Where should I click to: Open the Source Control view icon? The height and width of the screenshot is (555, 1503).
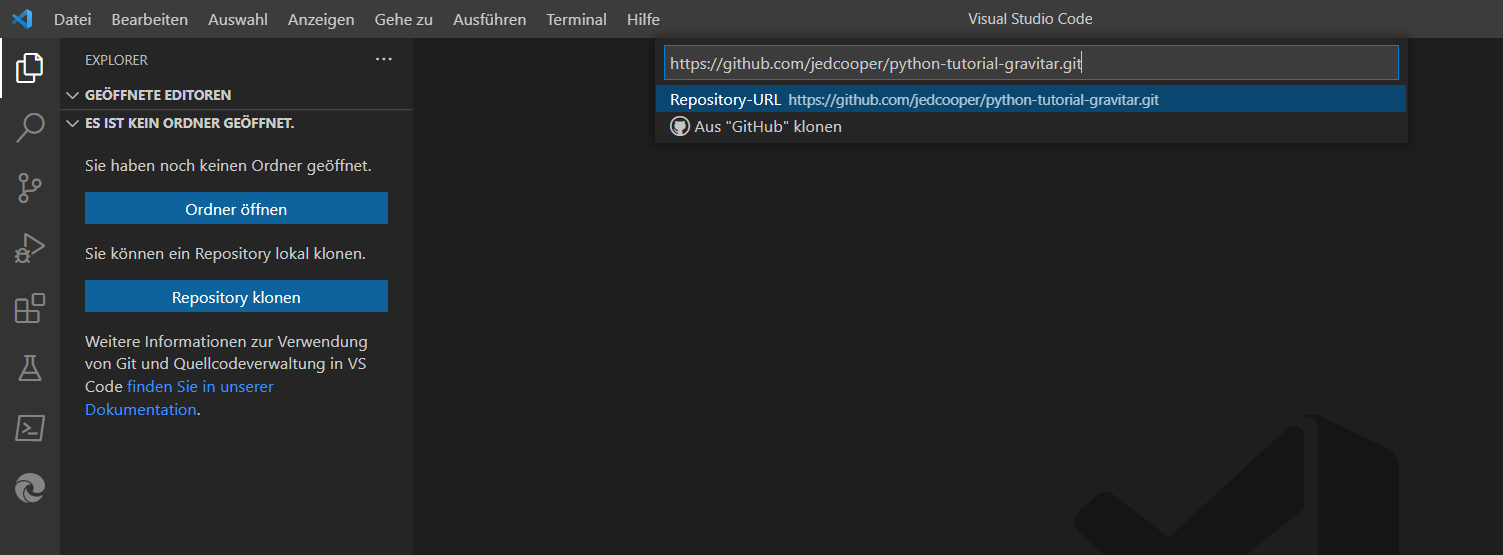click(30, 187)
